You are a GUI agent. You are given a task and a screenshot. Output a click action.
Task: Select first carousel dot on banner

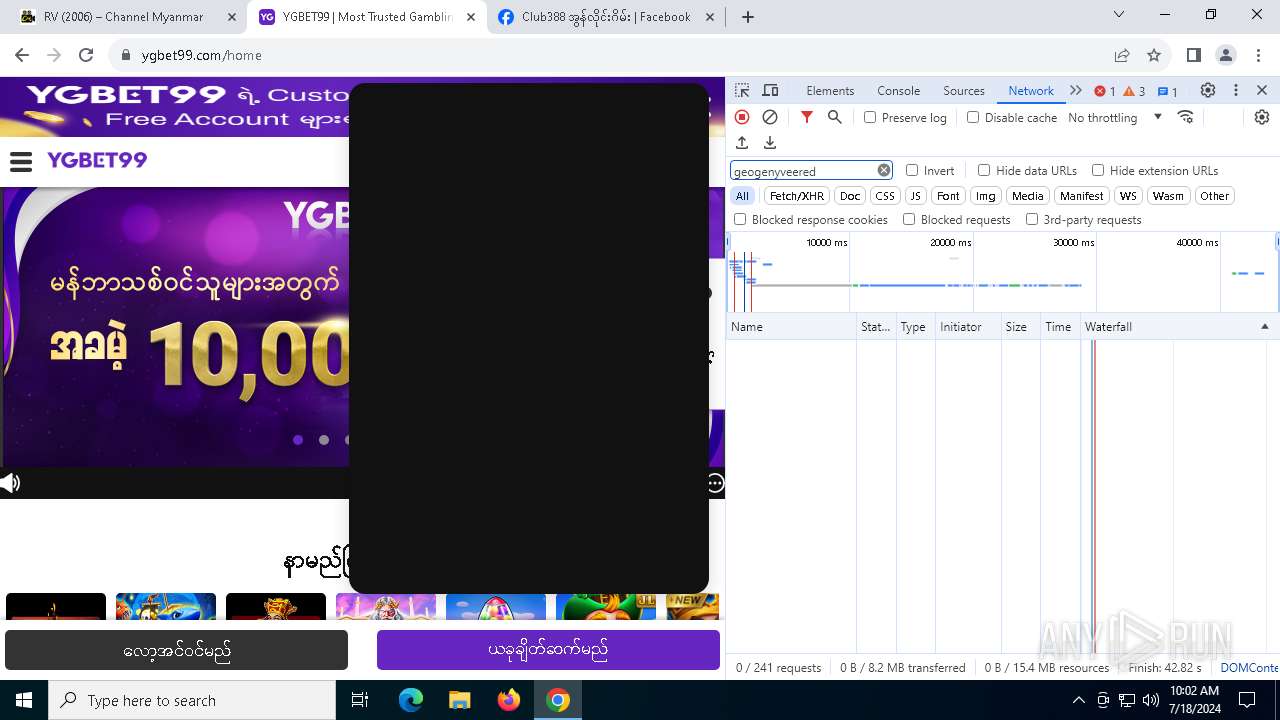point(298,440)
